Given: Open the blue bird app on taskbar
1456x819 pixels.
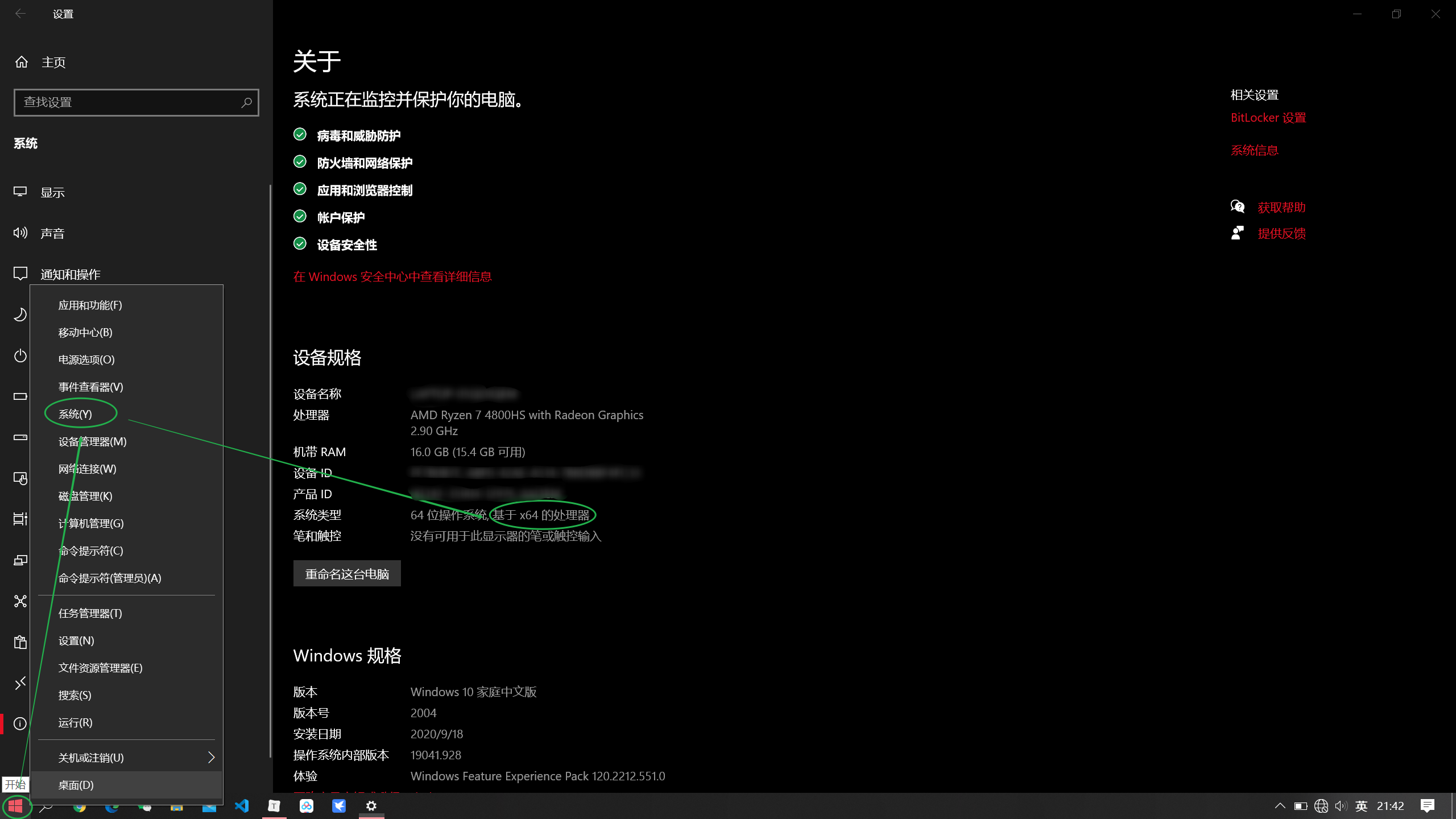Looking at the screenshot, I should 339,806.
